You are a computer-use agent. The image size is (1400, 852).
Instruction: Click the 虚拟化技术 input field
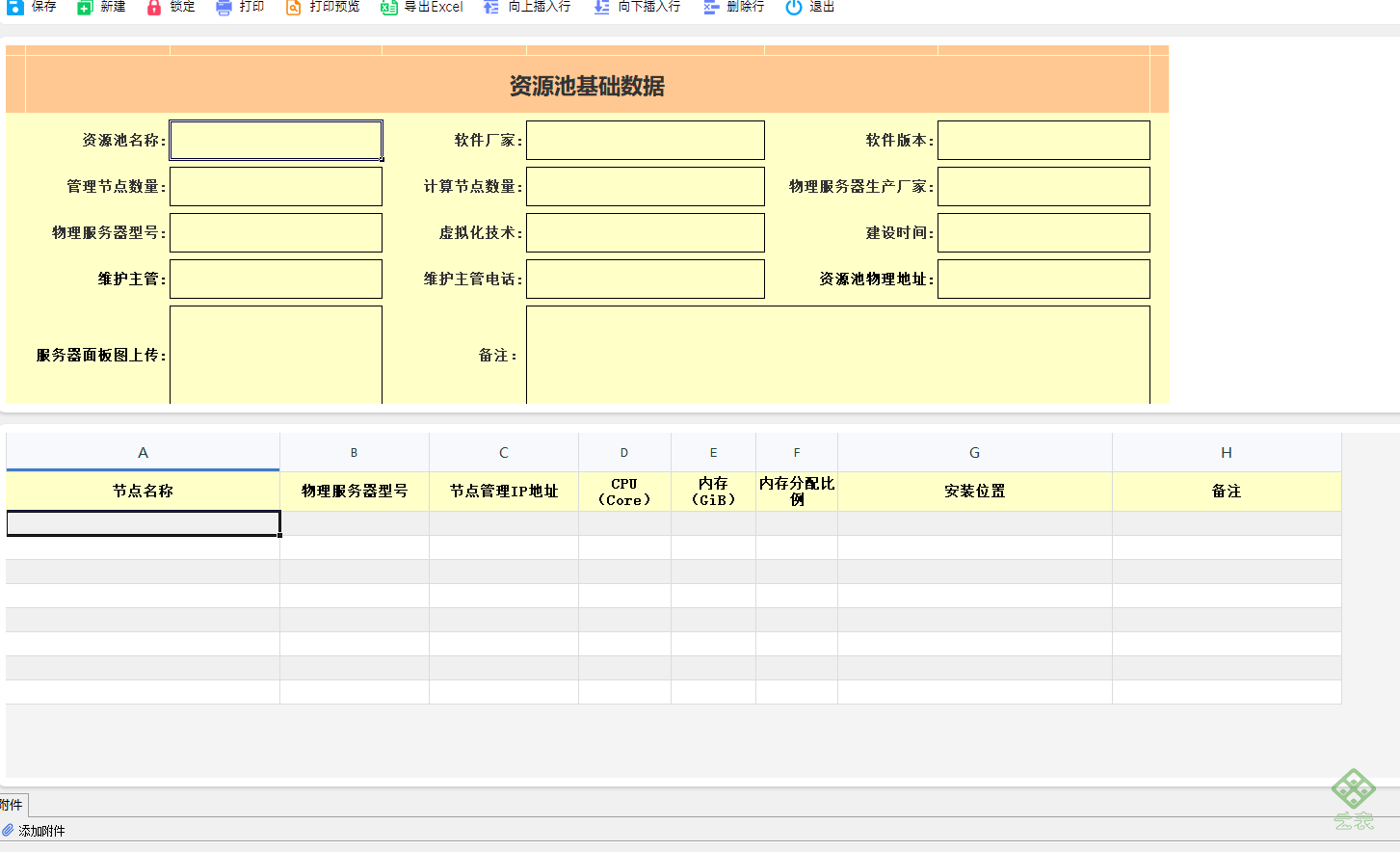point(646,232)
